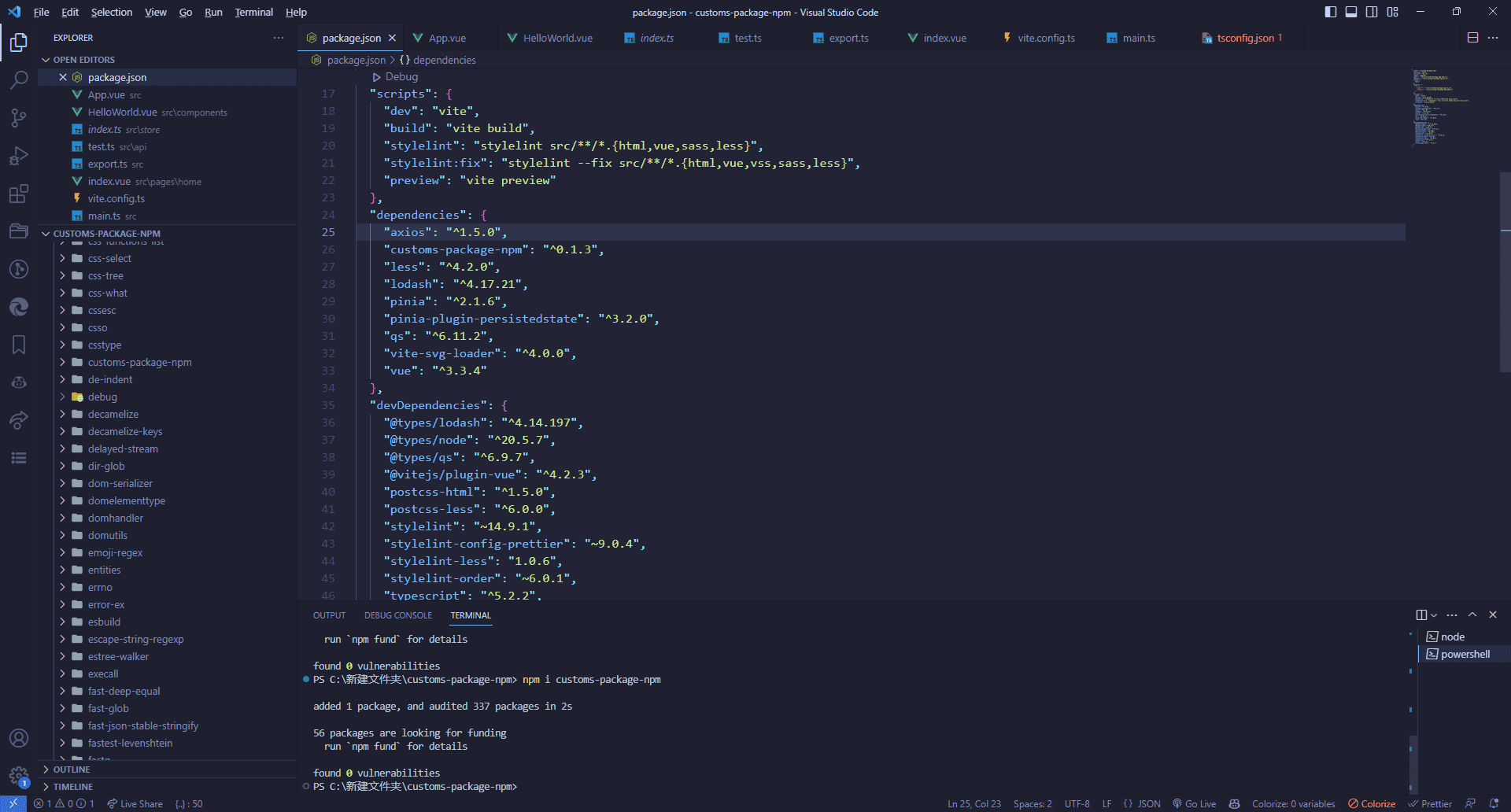Click the Explorer more actions ellipsis

pyautogui.click(x=279, y=38)
